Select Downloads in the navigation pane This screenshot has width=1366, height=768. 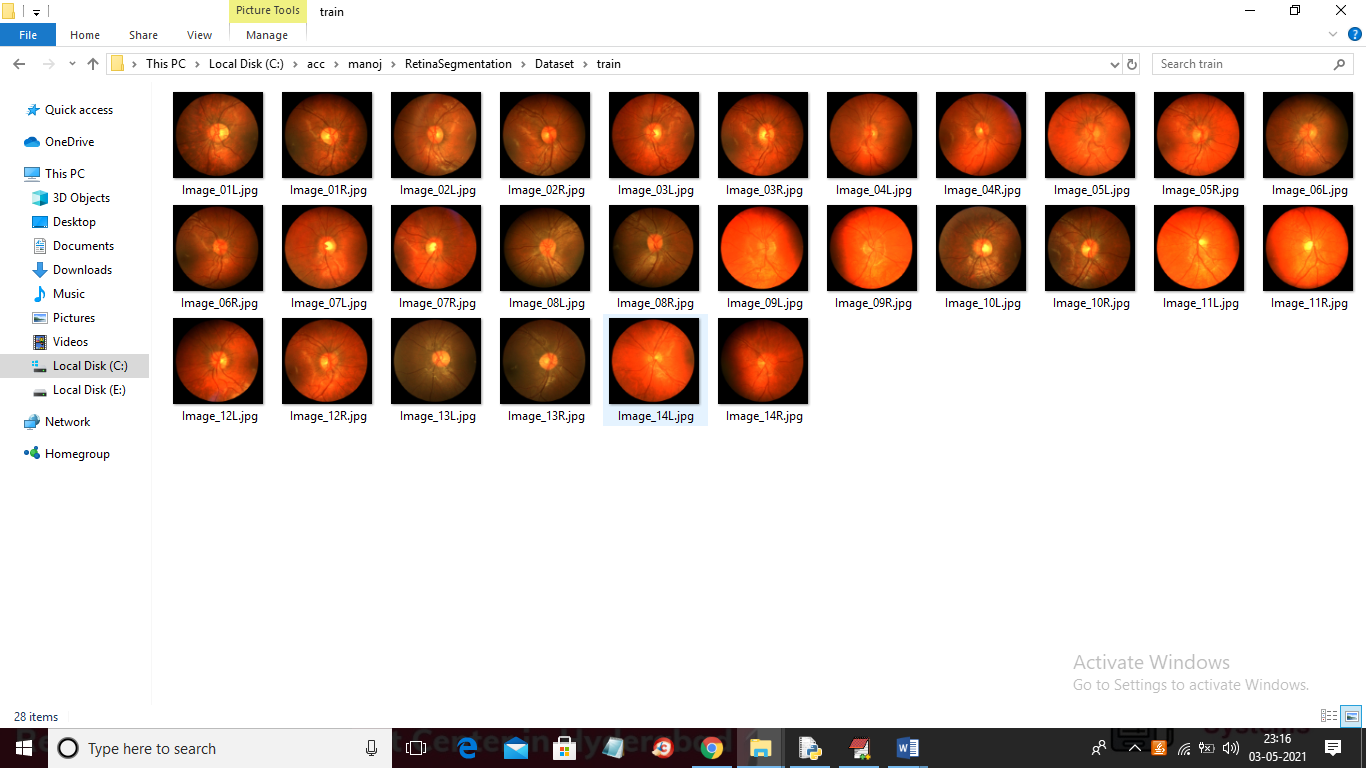82,270
